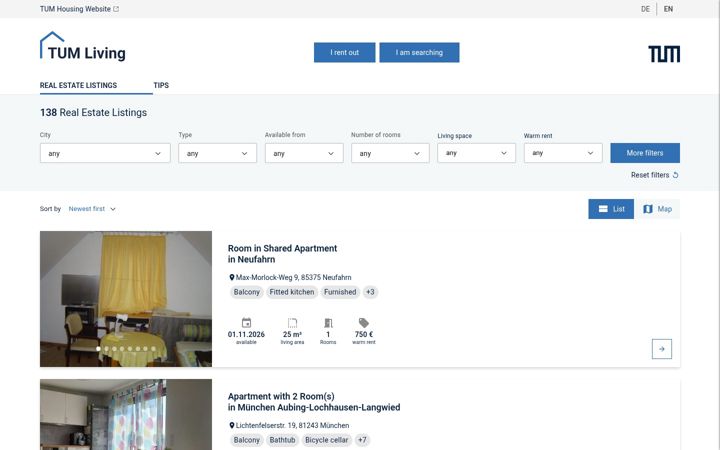This screenshot has width=720, height=450.
Task: Click the Reset filters circular arrow icon
Action: pos(675,175)
